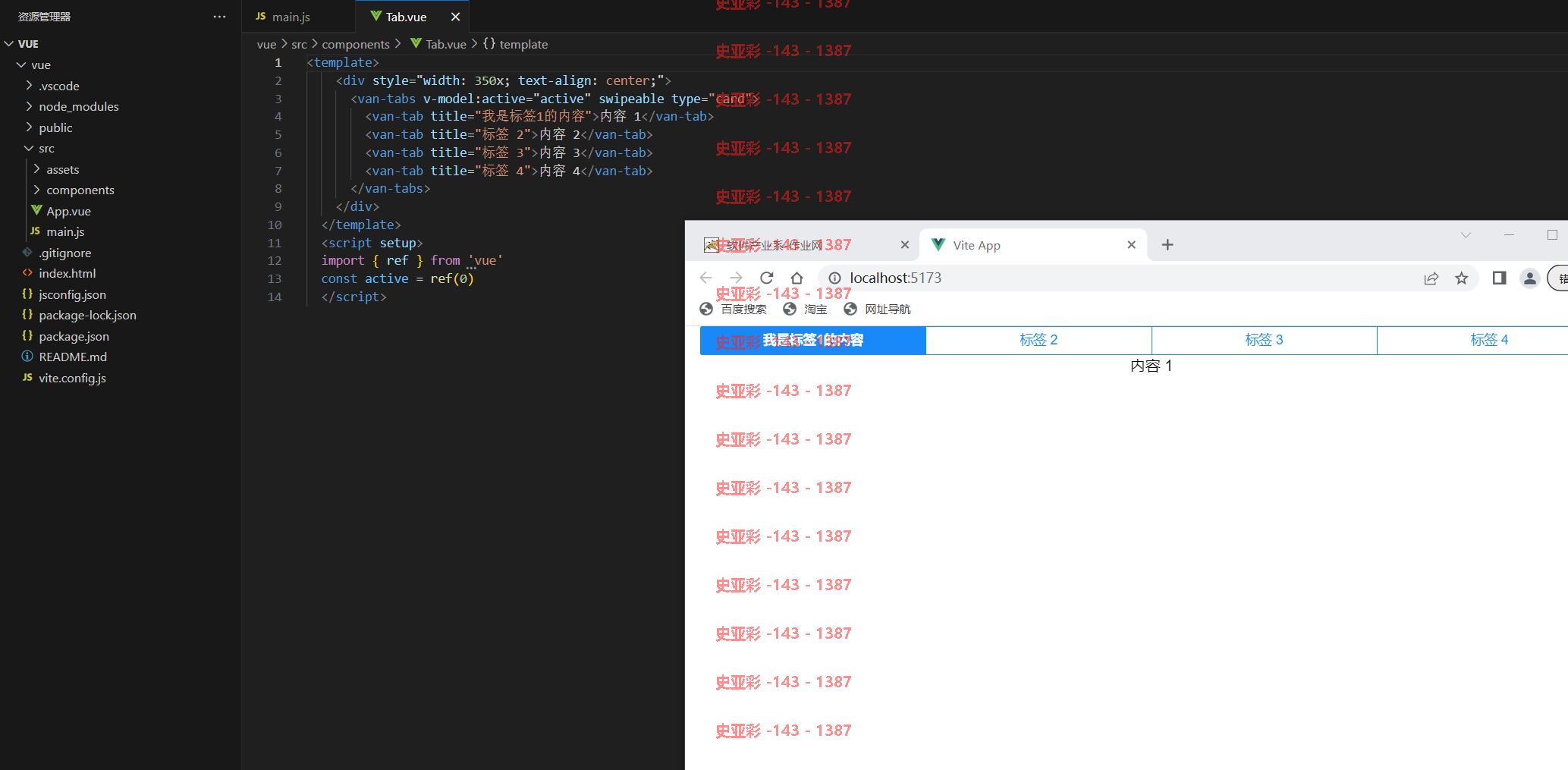View site information icon in address bar
The image size is (1568, 770).
[834, 278]
